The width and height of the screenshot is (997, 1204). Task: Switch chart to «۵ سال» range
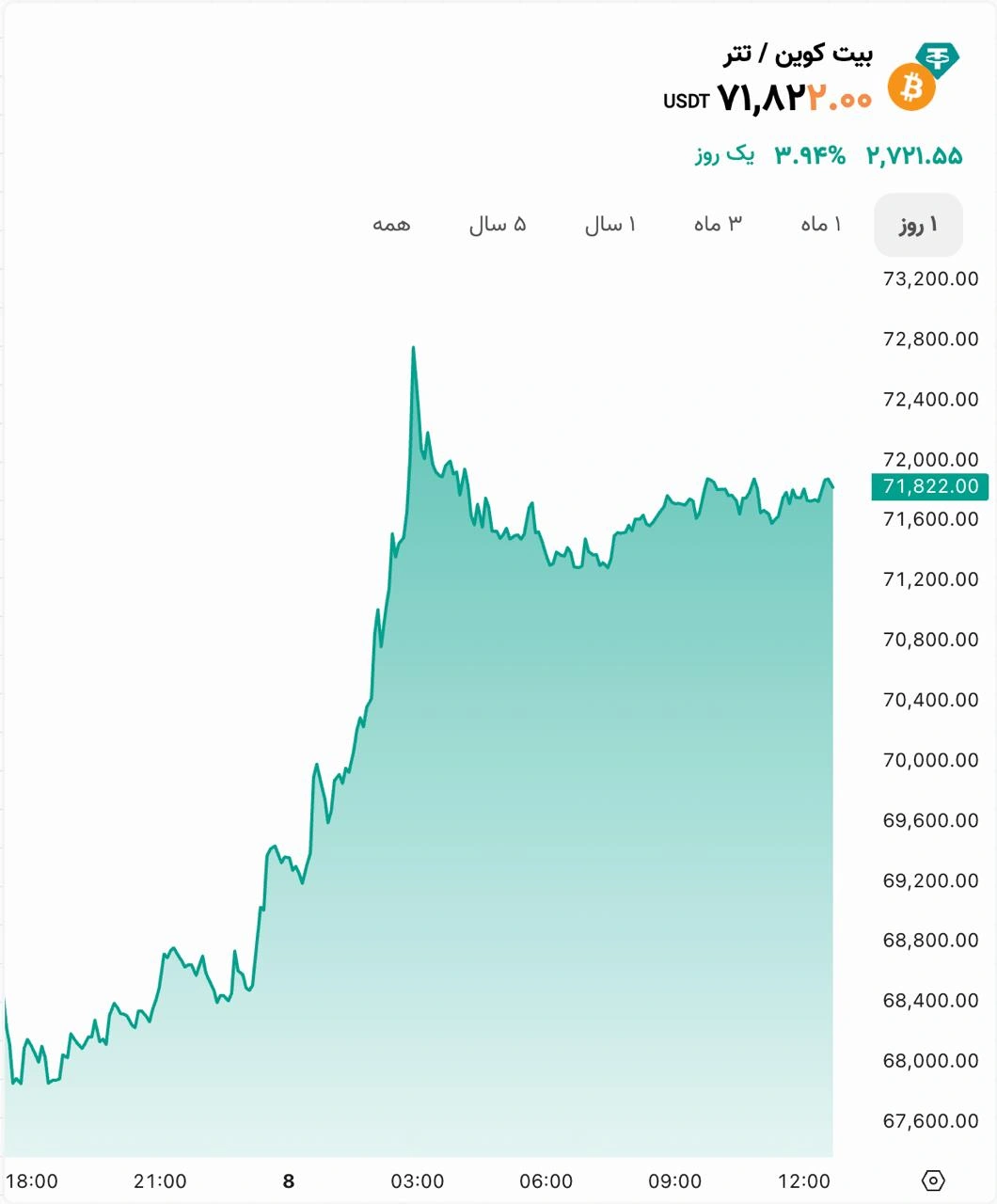click(x=498, y=225)
